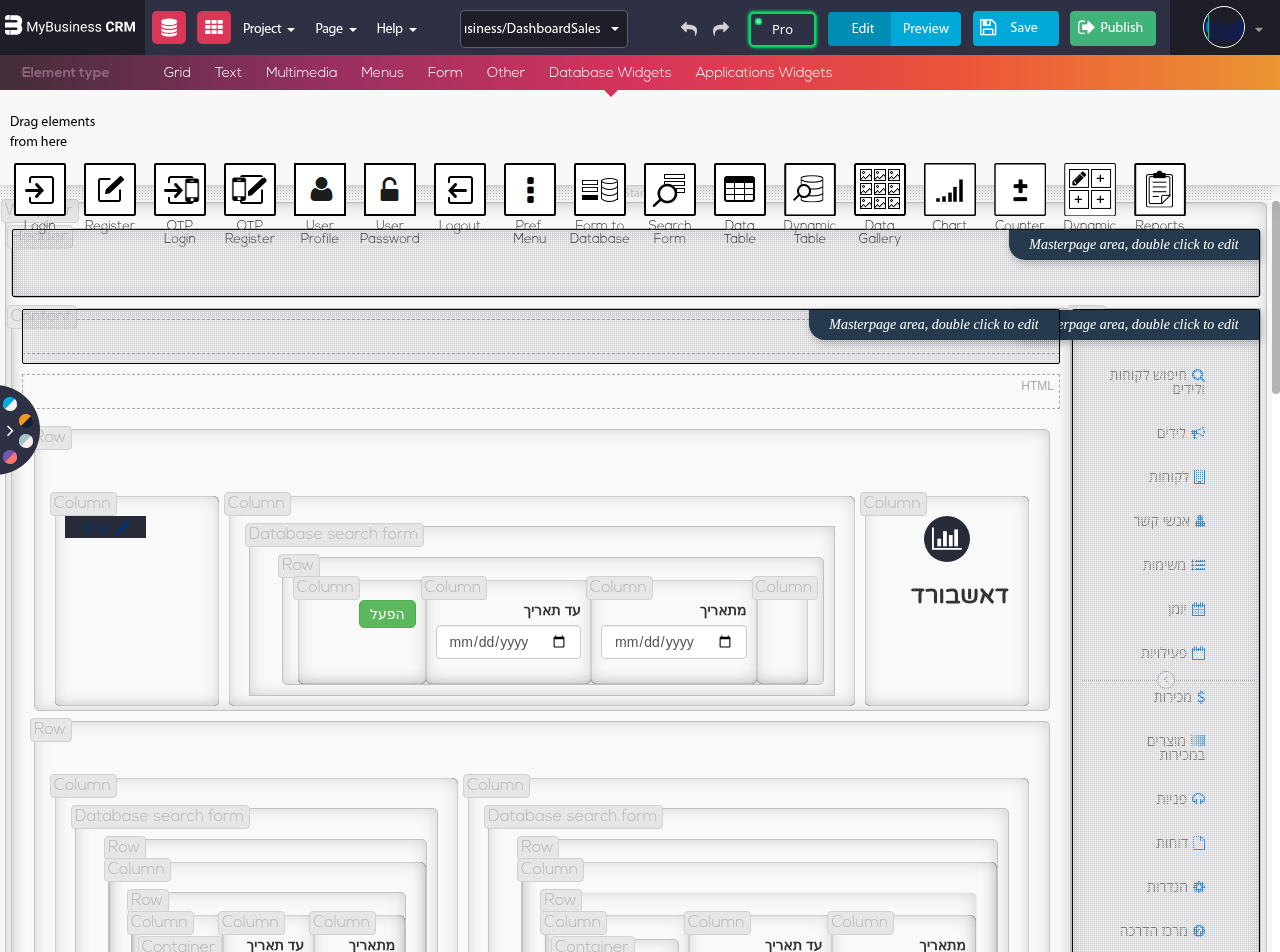Image resolution: width=1280 pixels, height=952 pixels.
Task: Select the User Profile widget icon
Action: point(320,190)
